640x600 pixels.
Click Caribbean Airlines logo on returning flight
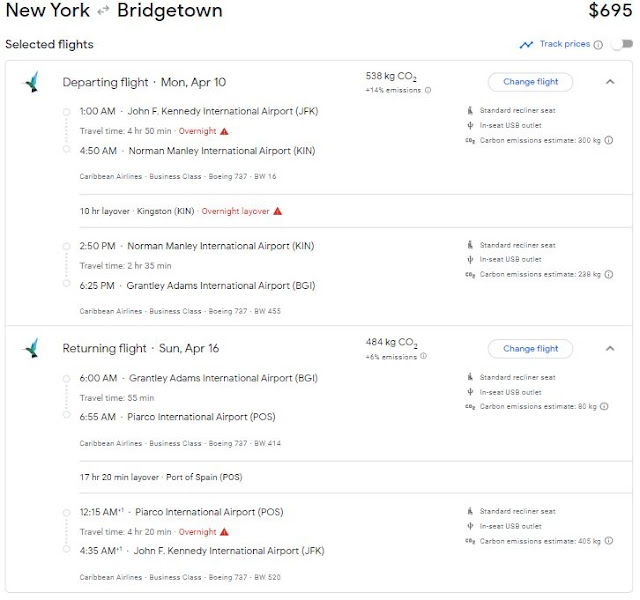coord(32,348)
